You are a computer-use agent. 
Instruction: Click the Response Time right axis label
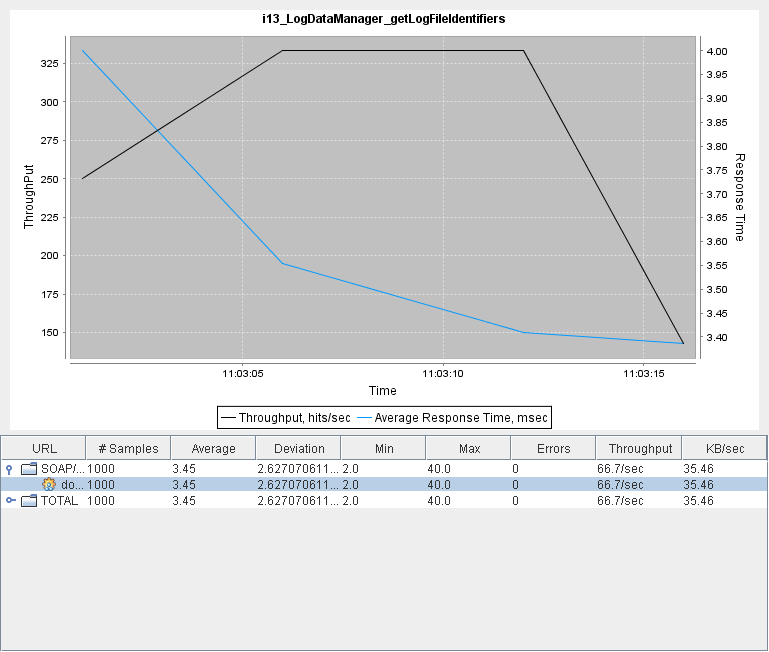[x=740, y=197]
